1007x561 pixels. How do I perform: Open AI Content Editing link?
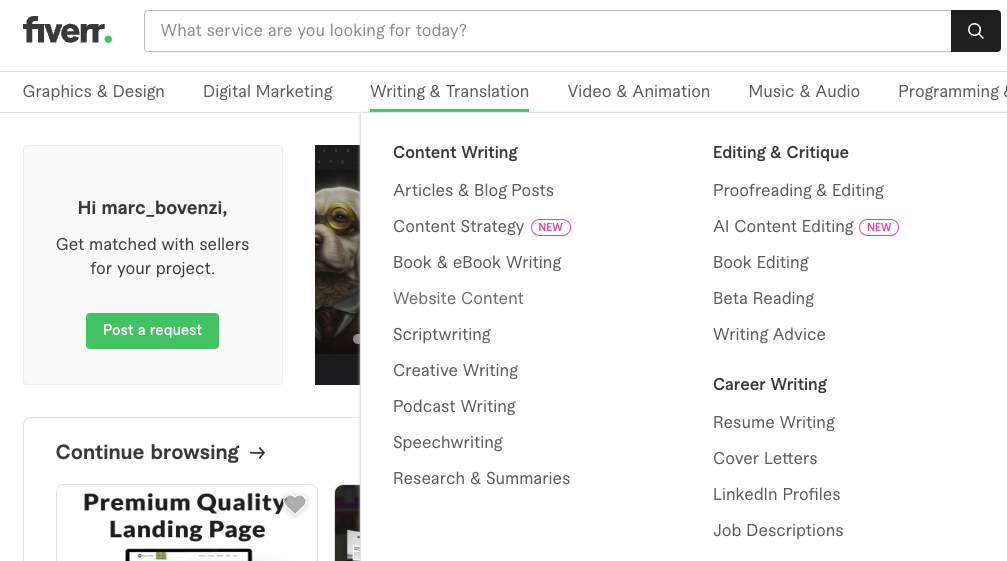[x=783, y=227]
